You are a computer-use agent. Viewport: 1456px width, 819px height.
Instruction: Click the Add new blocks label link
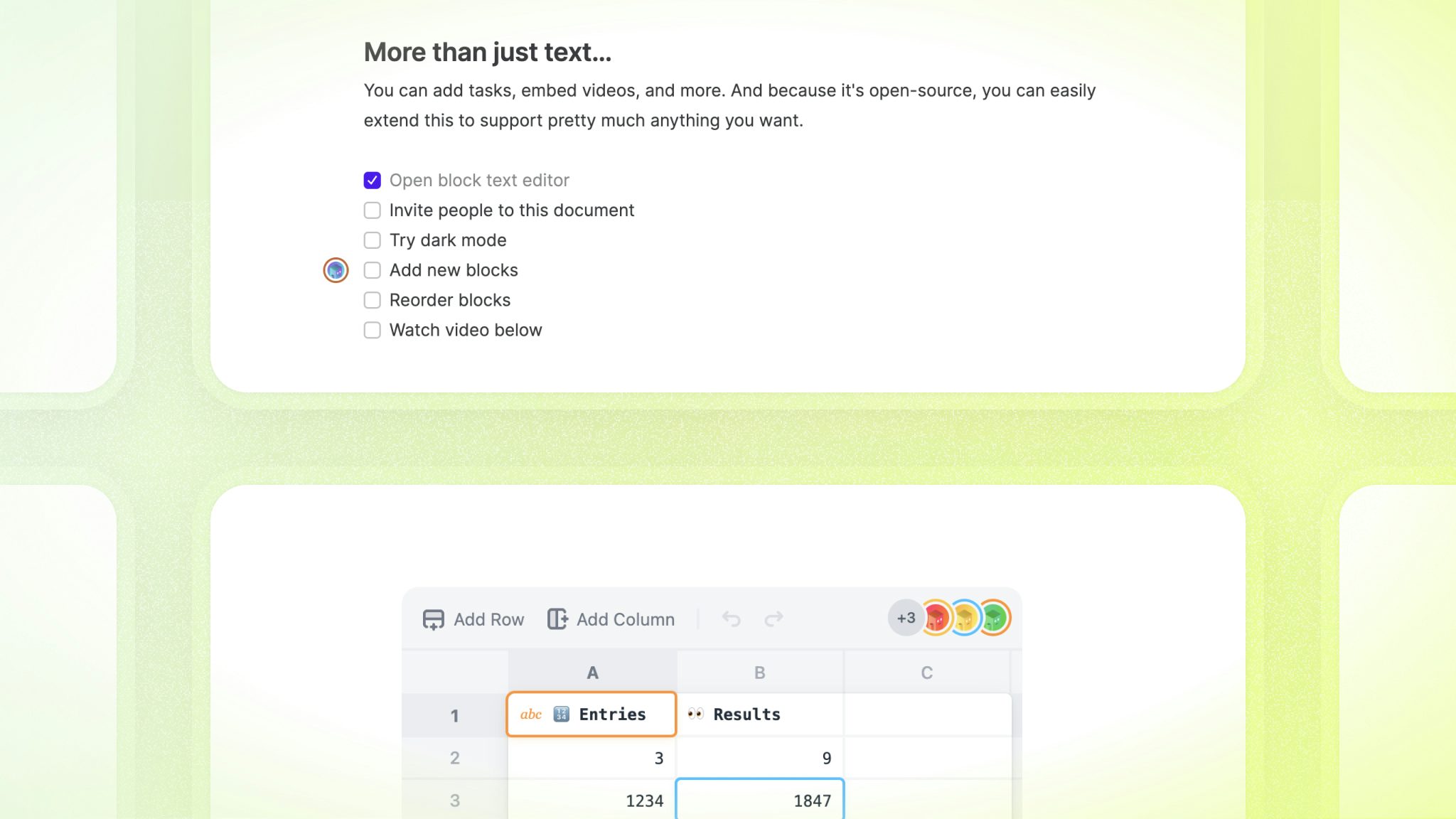click(x=454, y=269)
